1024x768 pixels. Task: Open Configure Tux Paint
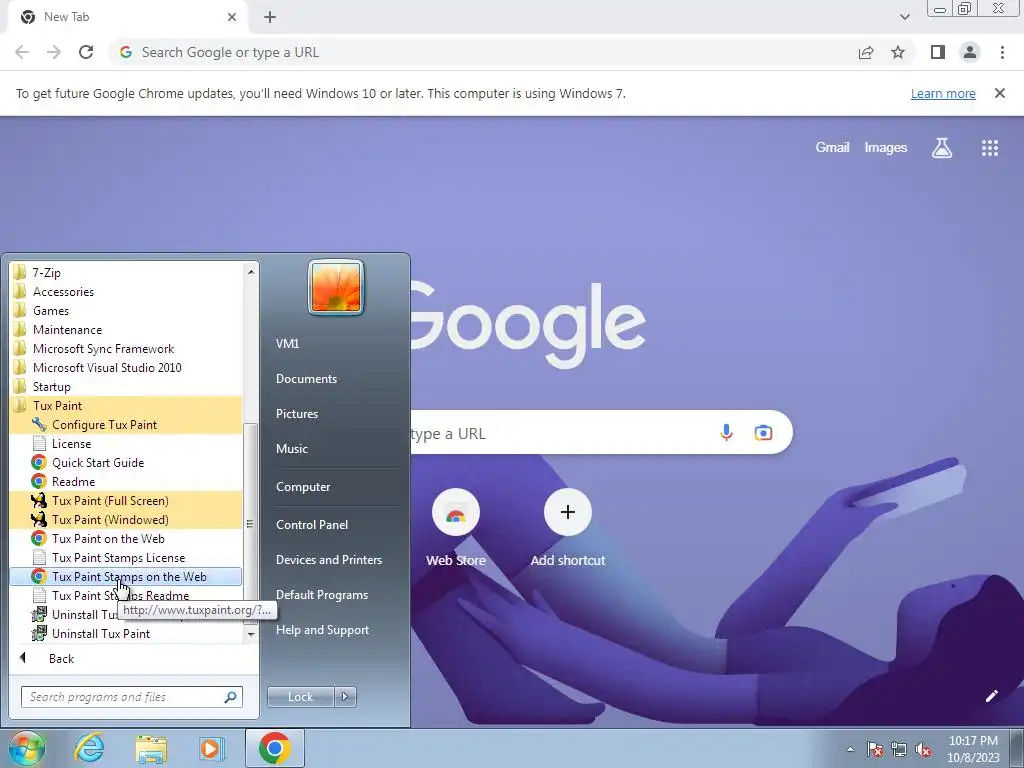tap(126, 424)
